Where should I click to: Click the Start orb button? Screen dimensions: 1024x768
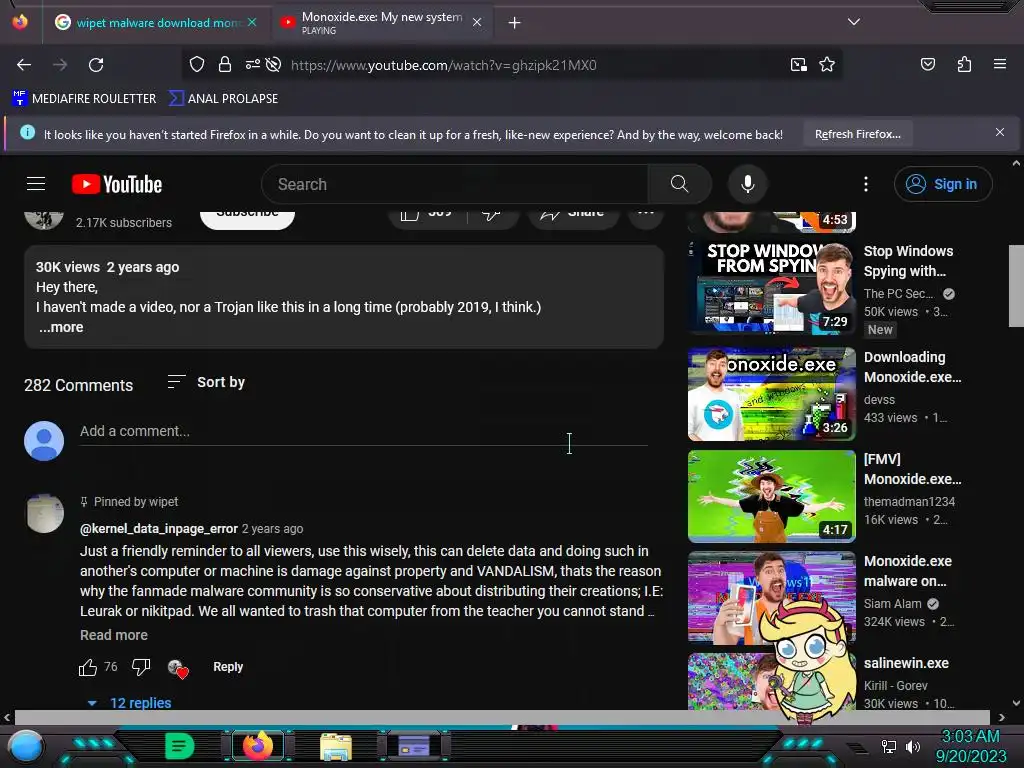pyautogui.click(x=26, y=746)
